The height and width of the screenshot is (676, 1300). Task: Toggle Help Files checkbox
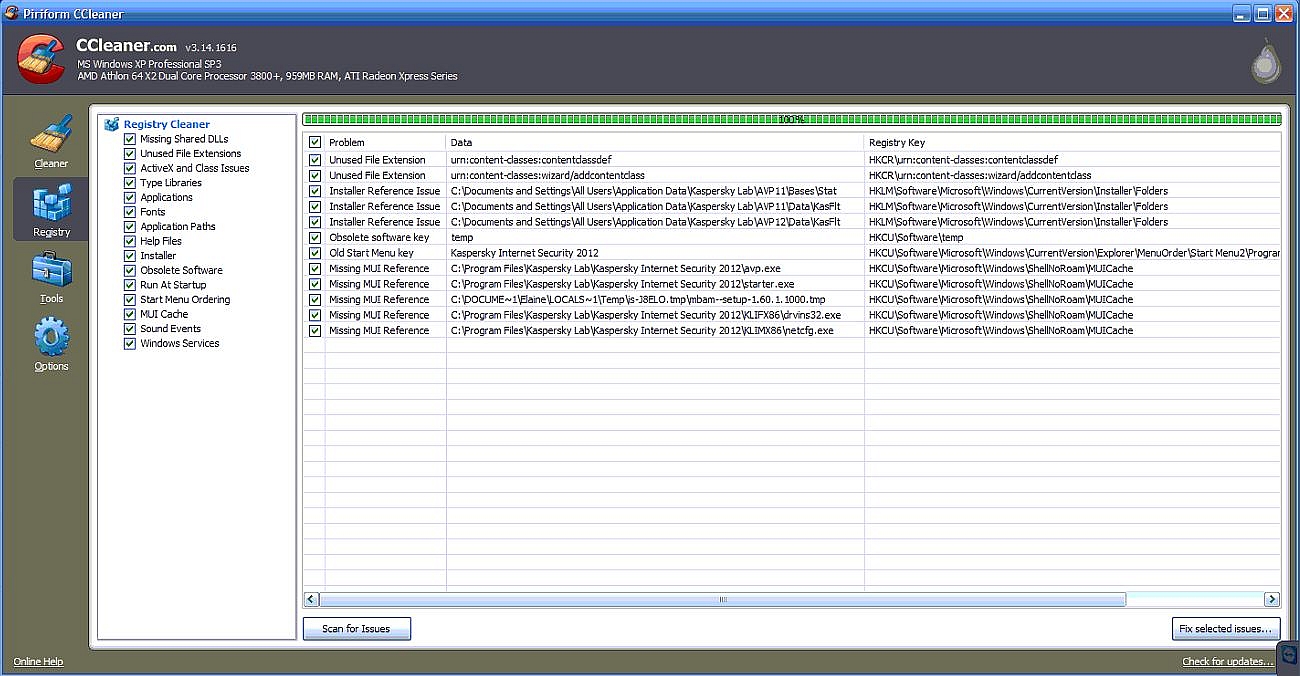[x=130, y=241]
